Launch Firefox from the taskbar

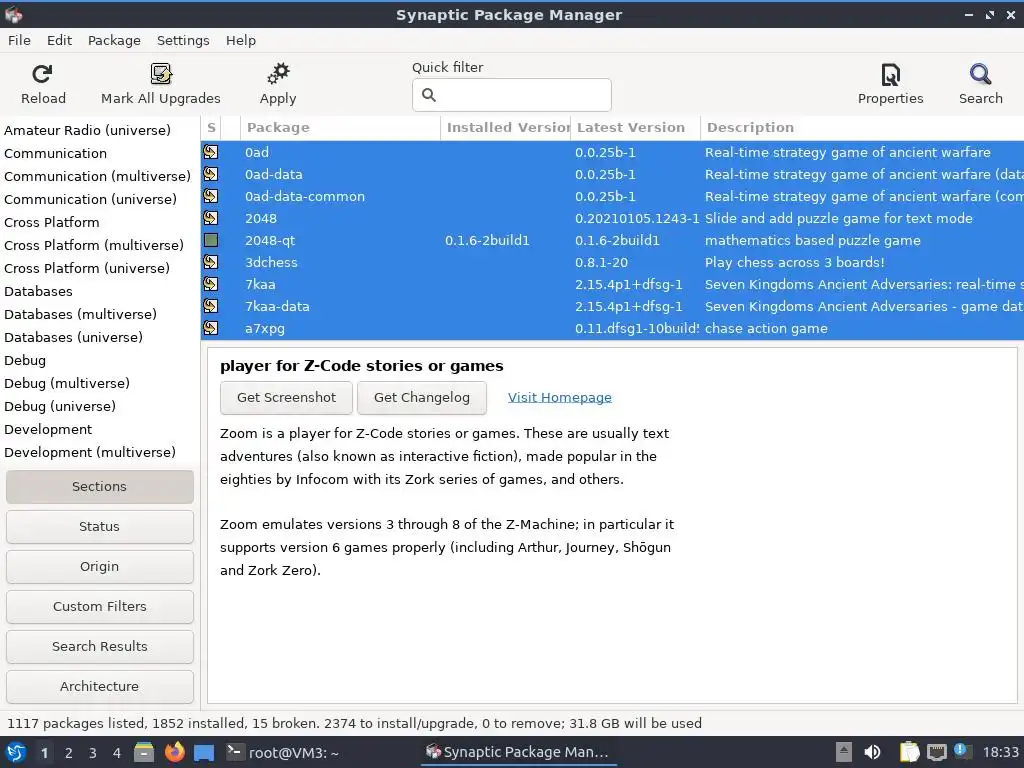pyautogui.click(x=174, y=752)
